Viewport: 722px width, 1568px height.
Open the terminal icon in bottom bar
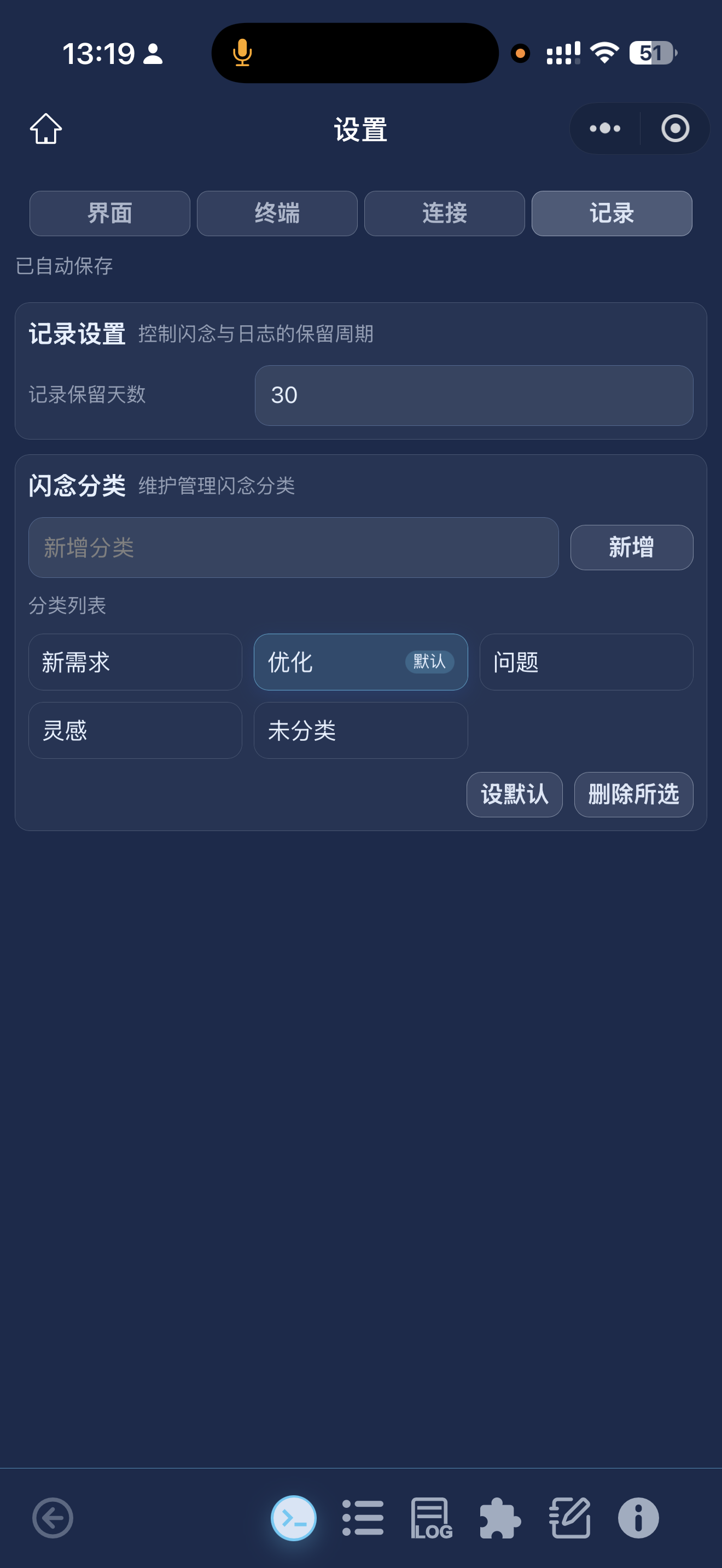coord(293,1518)
